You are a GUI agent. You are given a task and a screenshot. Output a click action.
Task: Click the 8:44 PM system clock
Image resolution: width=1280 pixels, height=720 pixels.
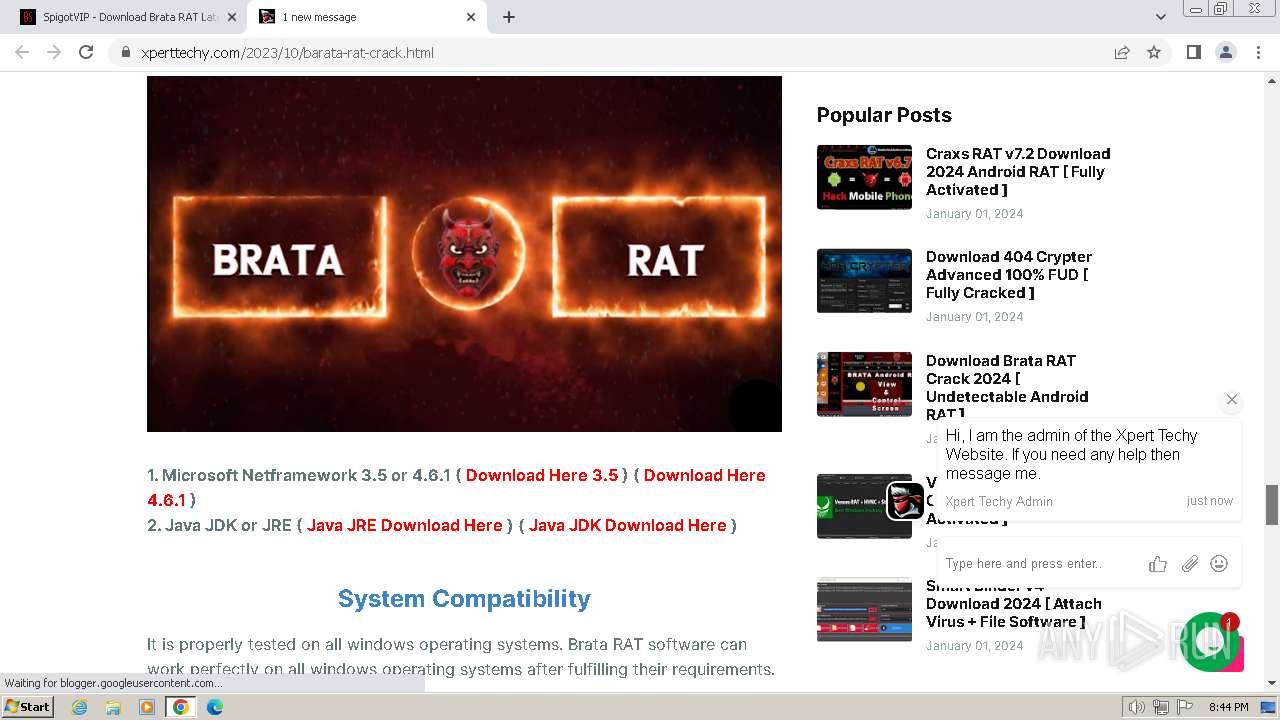[1228, 707]
